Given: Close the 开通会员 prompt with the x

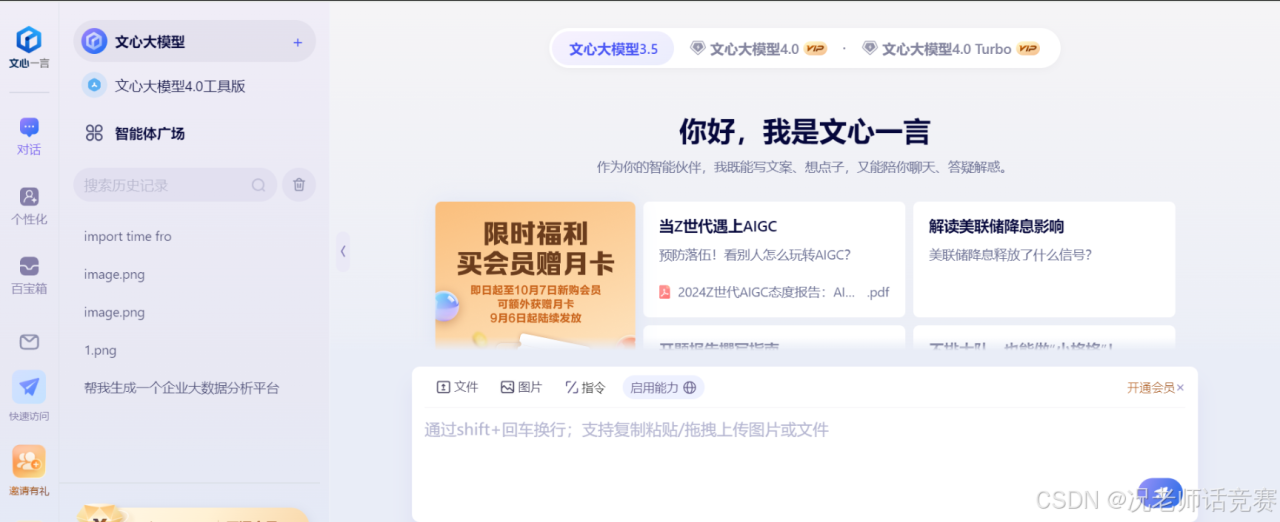Looking at the screenshot, I should click(1180, 388).
